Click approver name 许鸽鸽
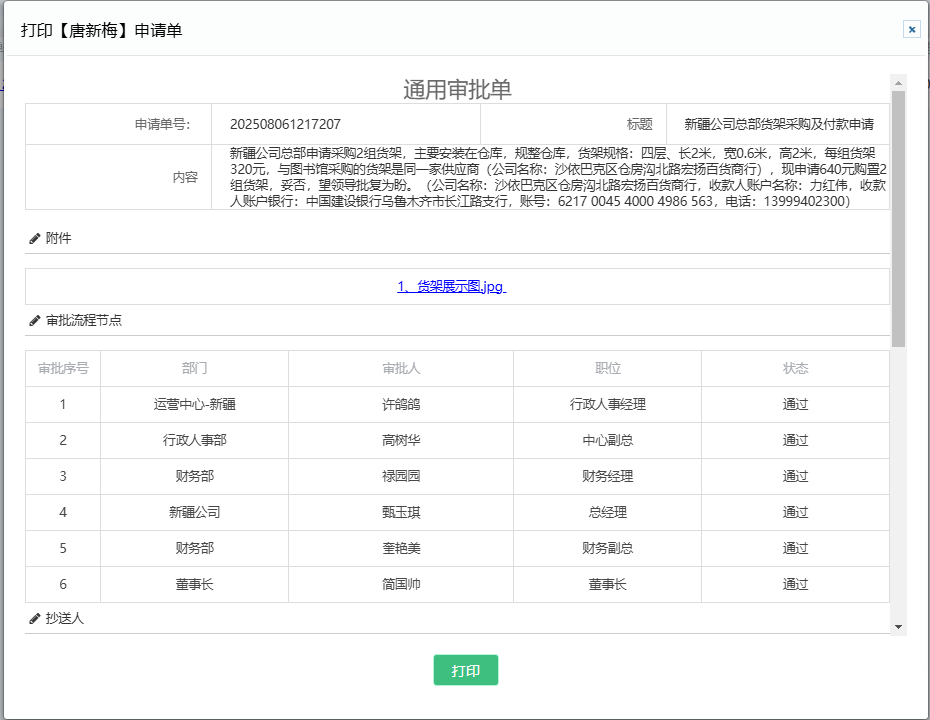Viewport: 930px width, 720px height. pyautogui.click(x=401, y=404)
